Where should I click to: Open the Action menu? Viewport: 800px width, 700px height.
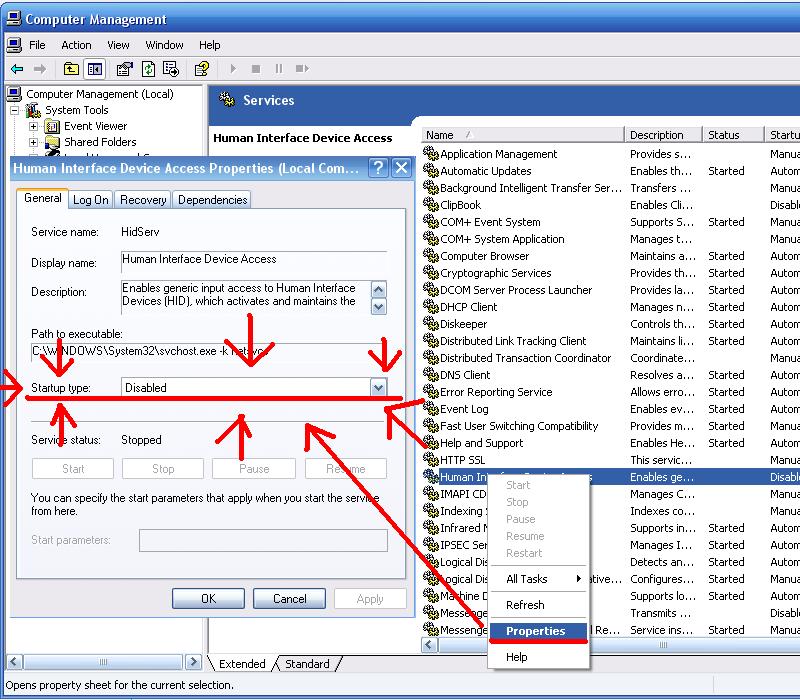[x=76, y=45]
